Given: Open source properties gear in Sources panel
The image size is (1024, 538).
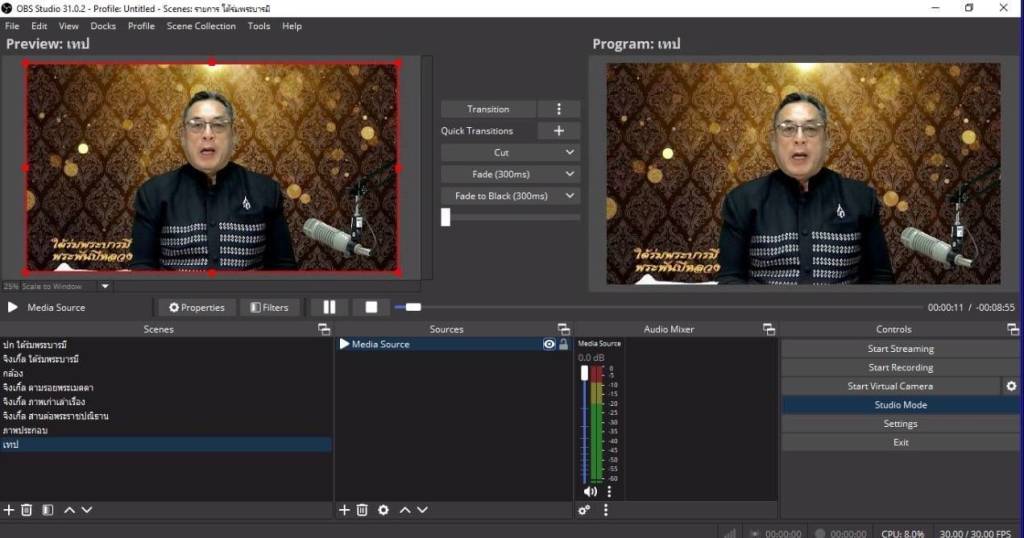Looking at the screenshot, I should 383,510.
